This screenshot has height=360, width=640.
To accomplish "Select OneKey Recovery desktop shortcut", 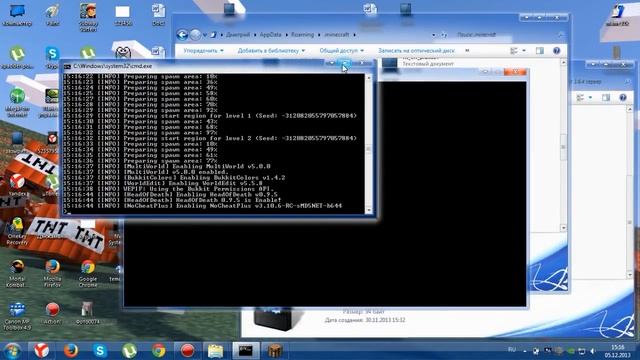I will coord(17,231).
